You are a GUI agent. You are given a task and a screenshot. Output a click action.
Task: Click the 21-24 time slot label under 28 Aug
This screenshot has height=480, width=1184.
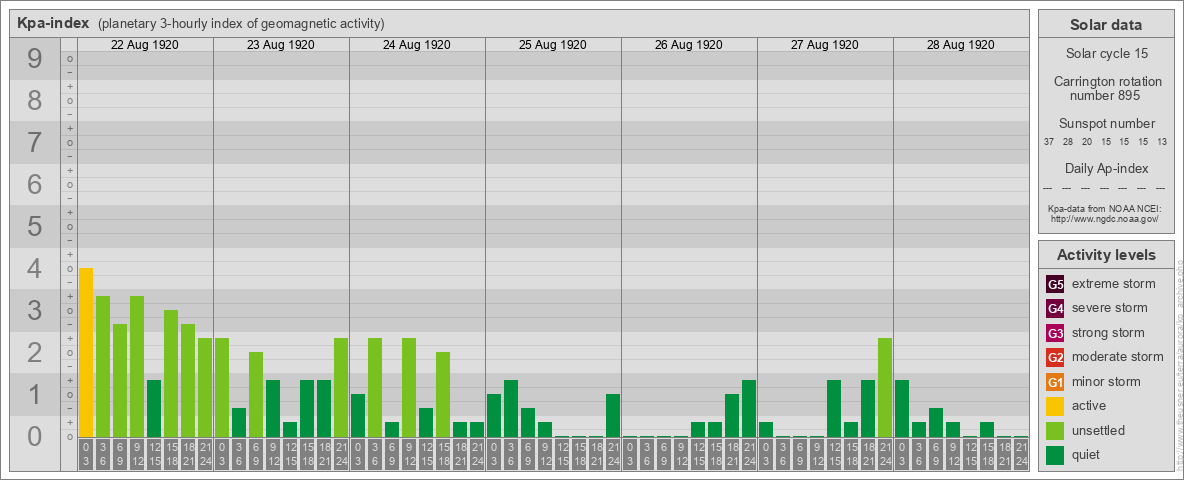[1021, 455]
